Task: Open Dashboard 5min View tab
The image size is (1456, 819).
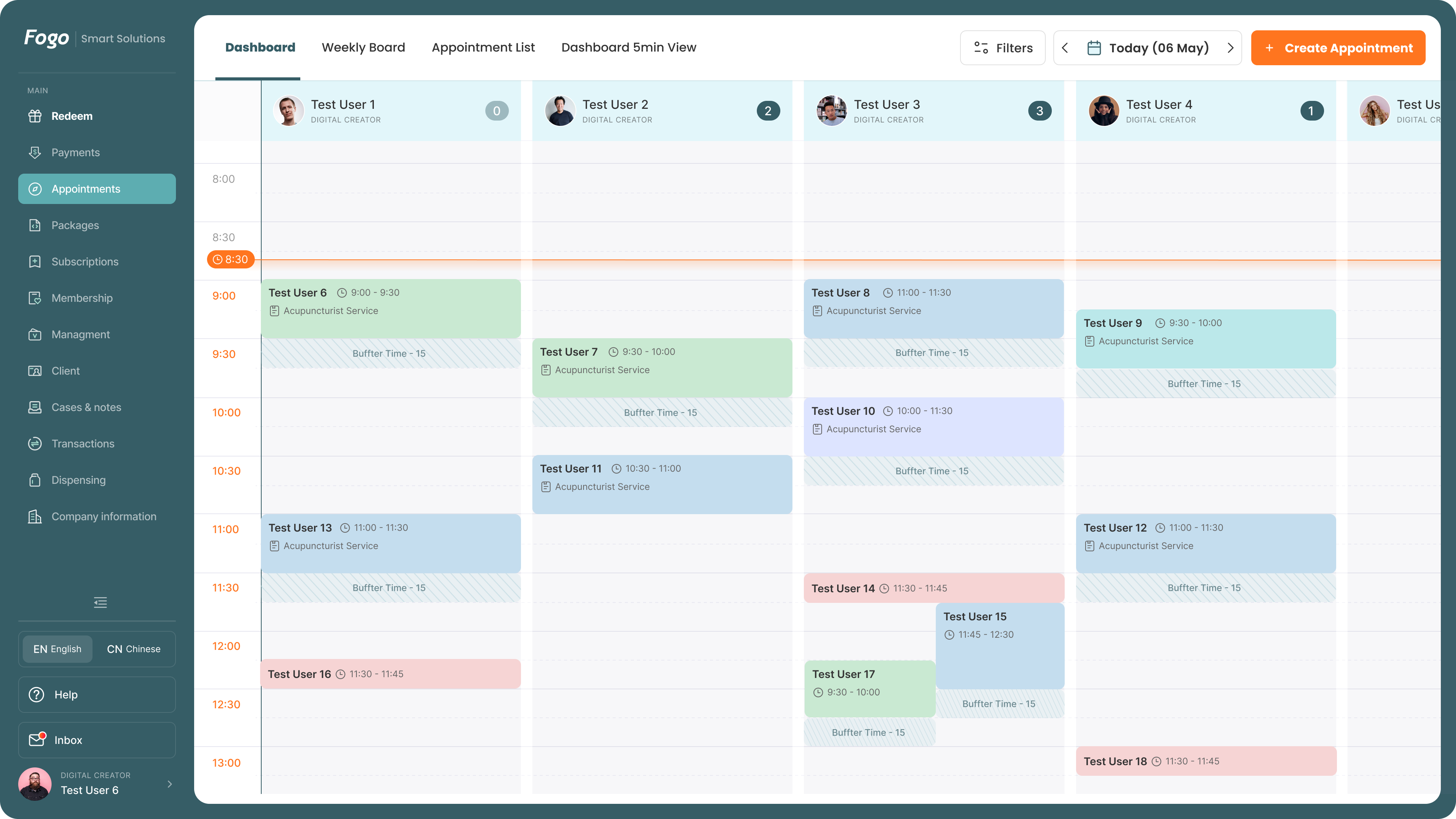Action: click(629, 47)
